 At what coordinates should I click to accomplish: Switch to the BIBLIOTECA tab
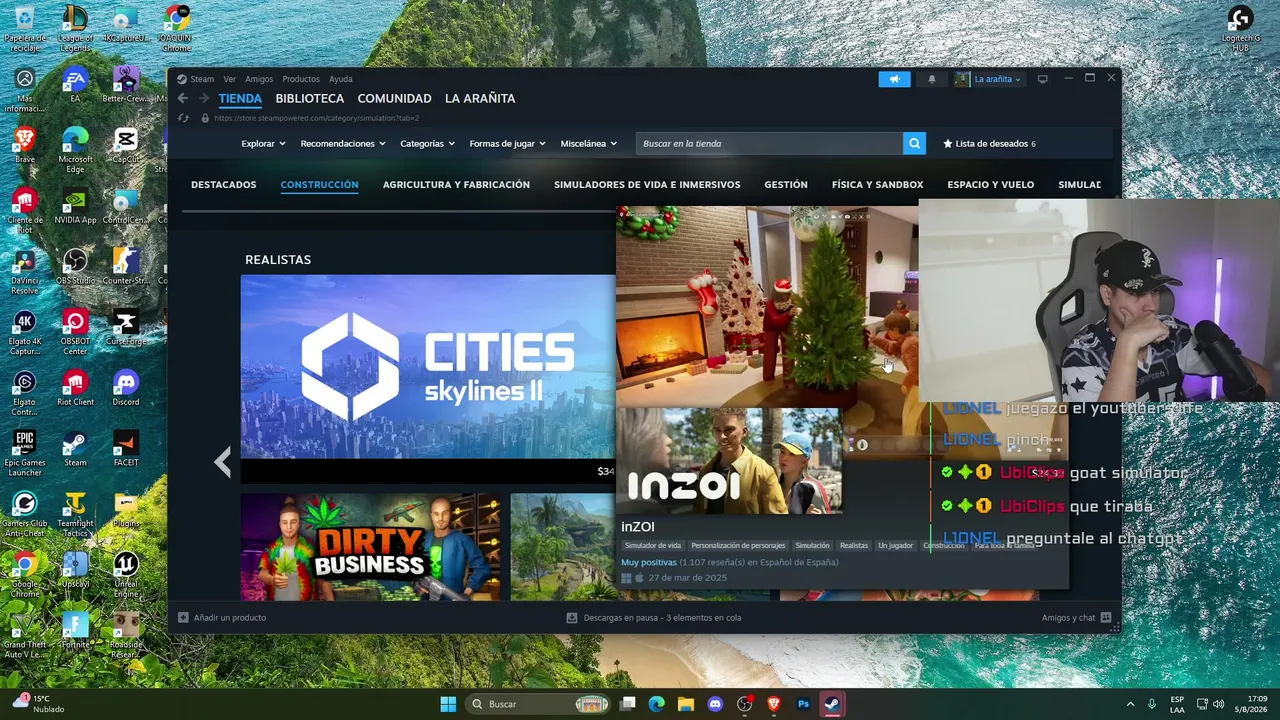coord(310,98)
